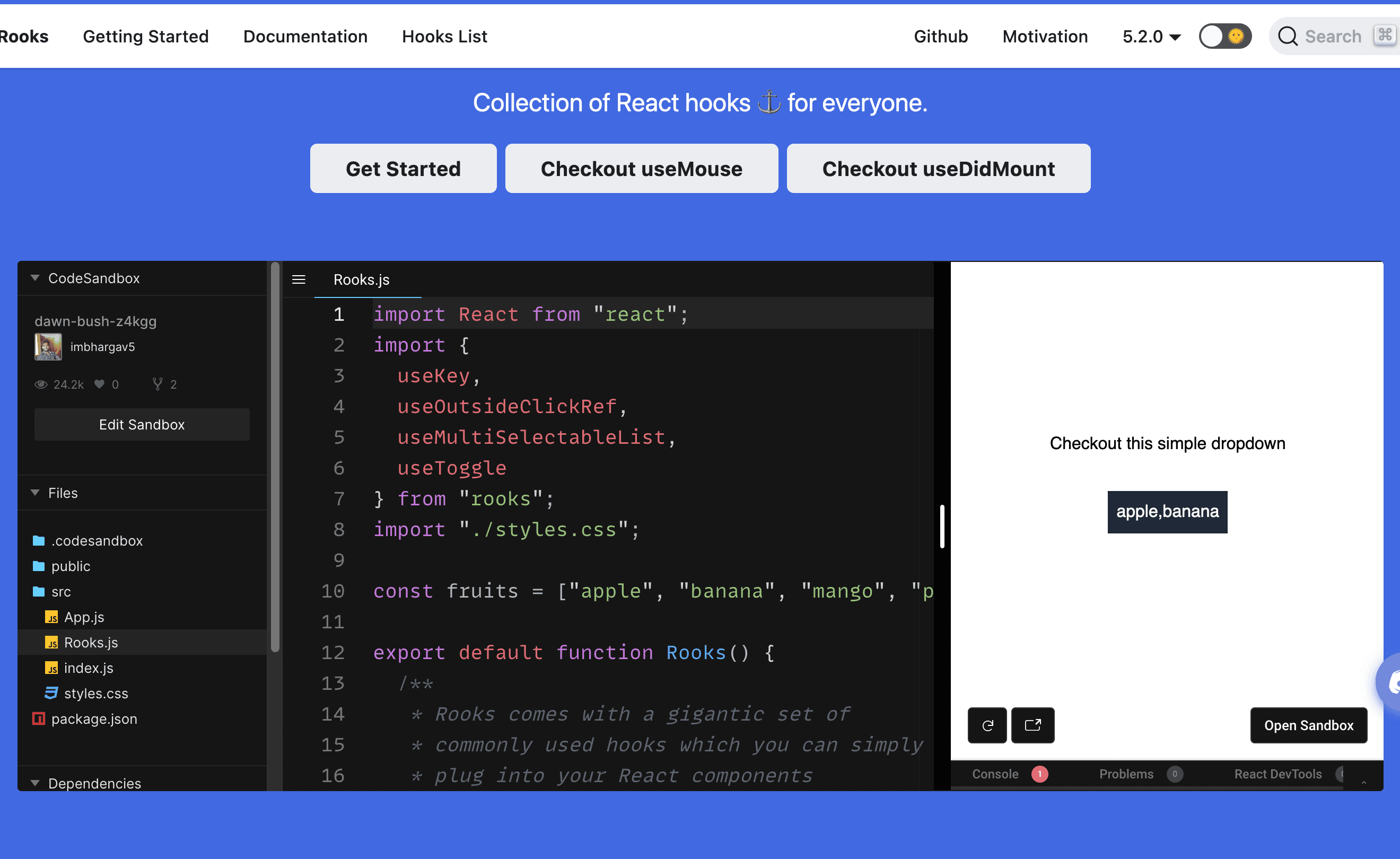The width and height of the screenshot is (1400, 859).
Task: Click the views eye icon
Action: coord(41,384)
